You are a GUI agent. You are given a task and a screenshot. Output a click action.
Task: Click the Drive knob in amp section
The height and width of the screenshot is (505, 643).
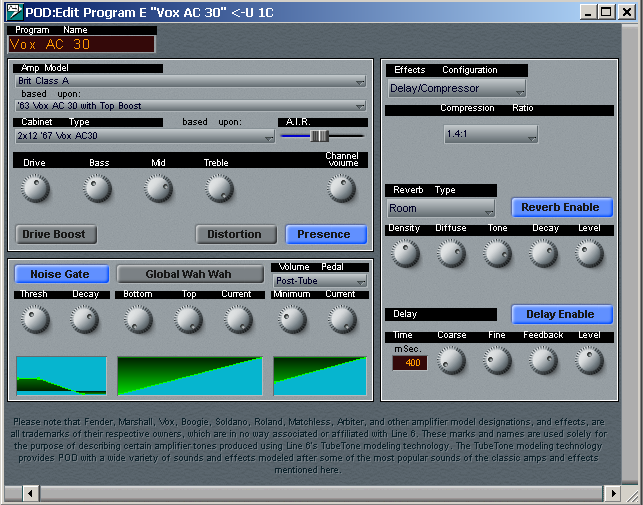[x=35, y=187]
